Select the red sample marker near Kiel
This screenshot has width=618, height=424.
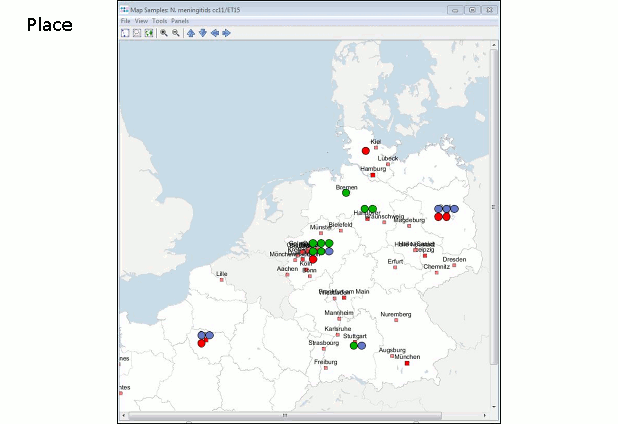[366, 151]
